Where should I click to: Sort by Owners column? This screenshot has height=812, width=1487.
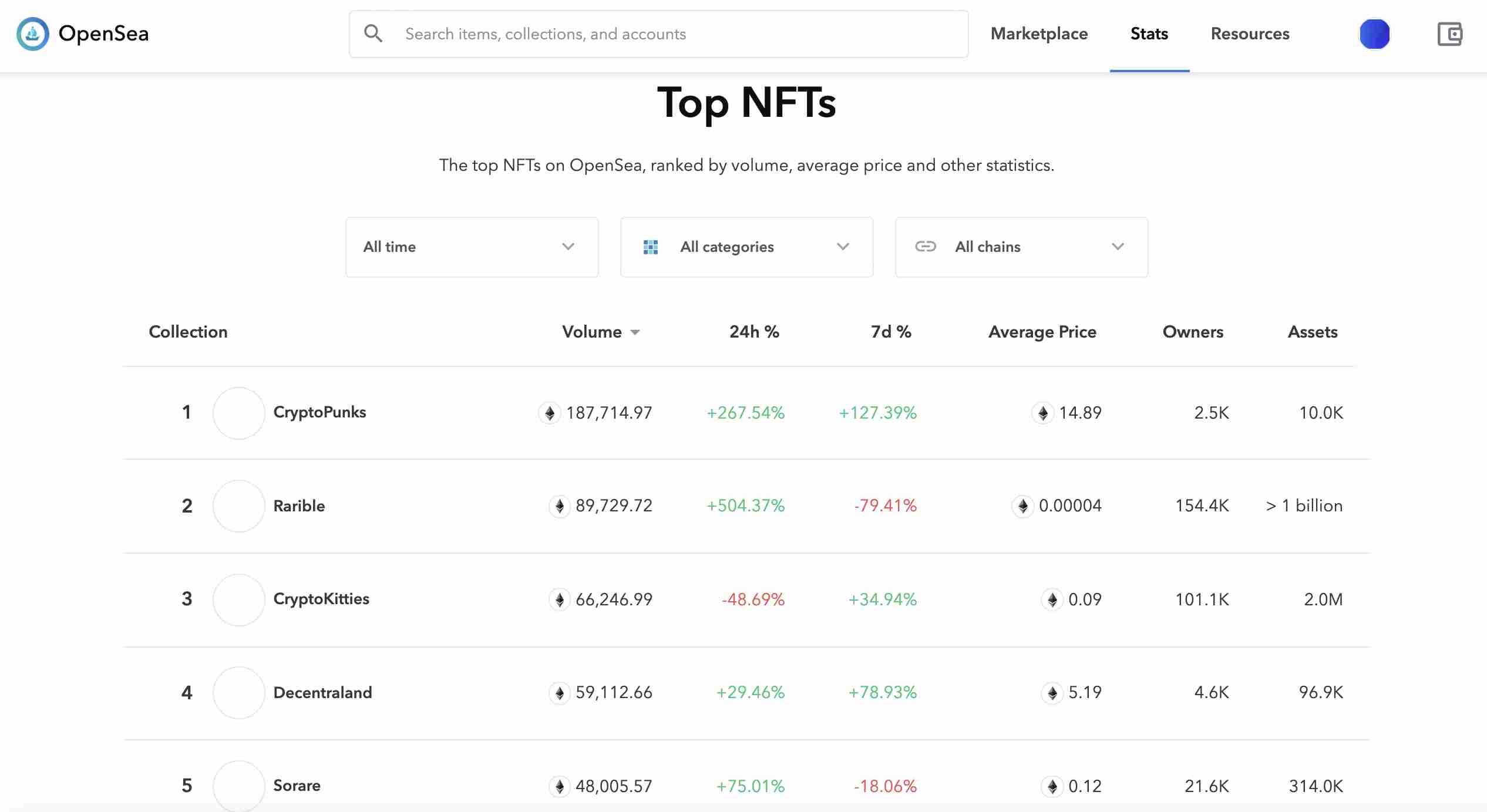[1193, 332]
